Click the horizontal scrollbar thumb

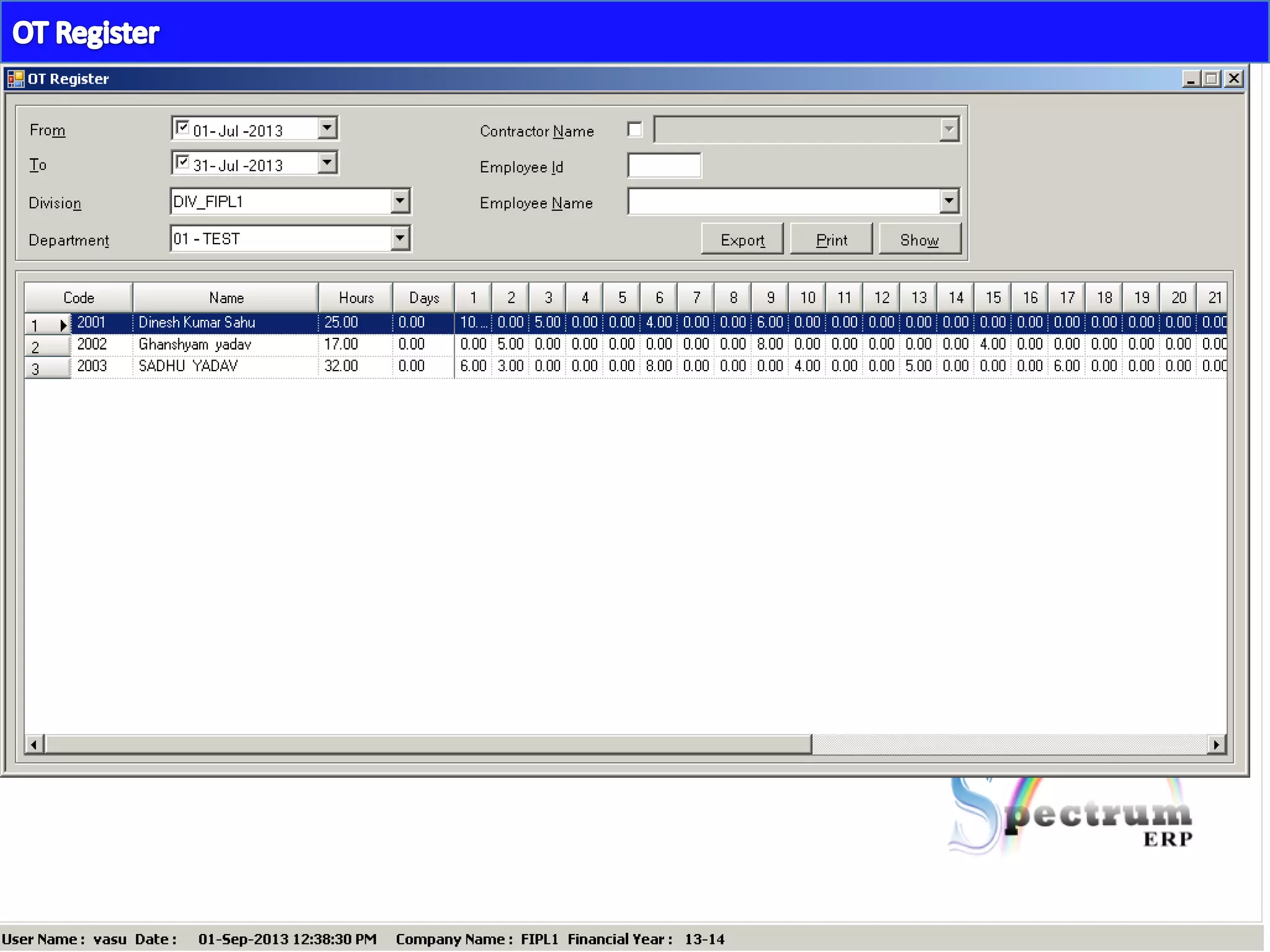[428, 744]
